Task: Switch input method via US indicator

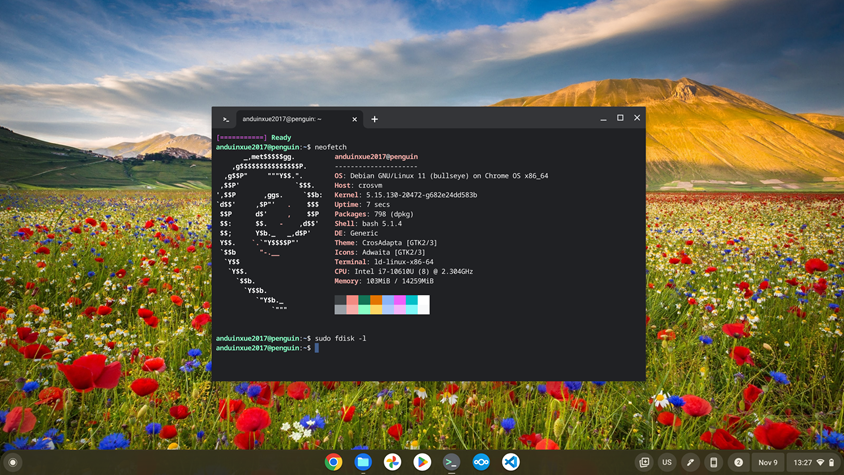Action: point(667,462)
